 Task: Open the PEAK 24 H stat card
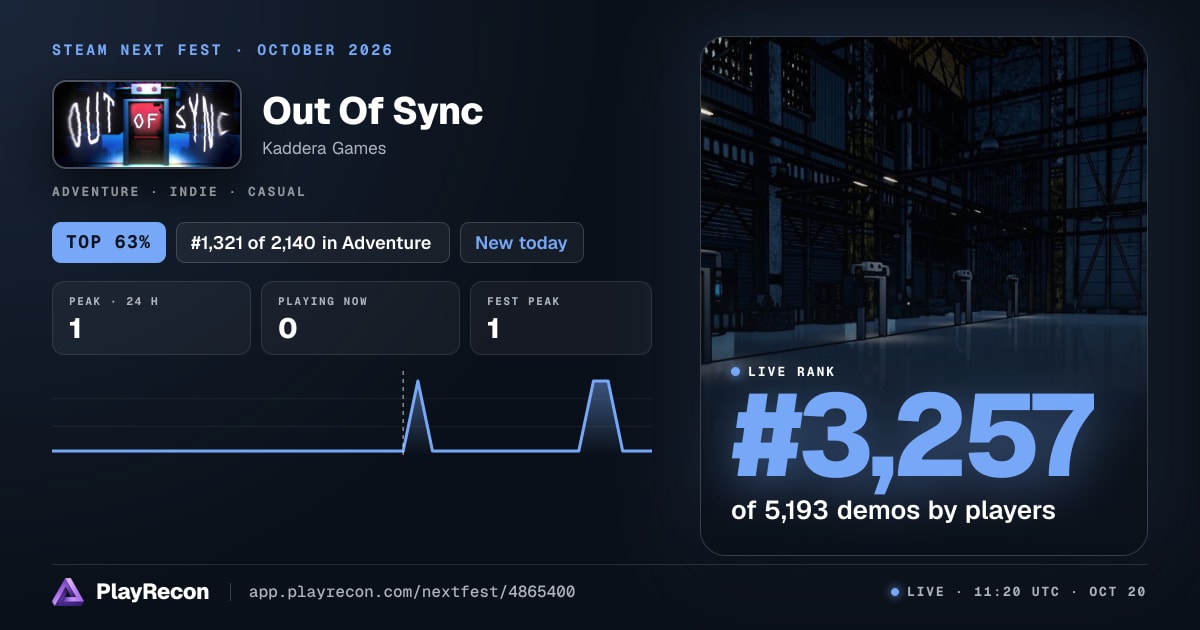[x=151, y=318]
